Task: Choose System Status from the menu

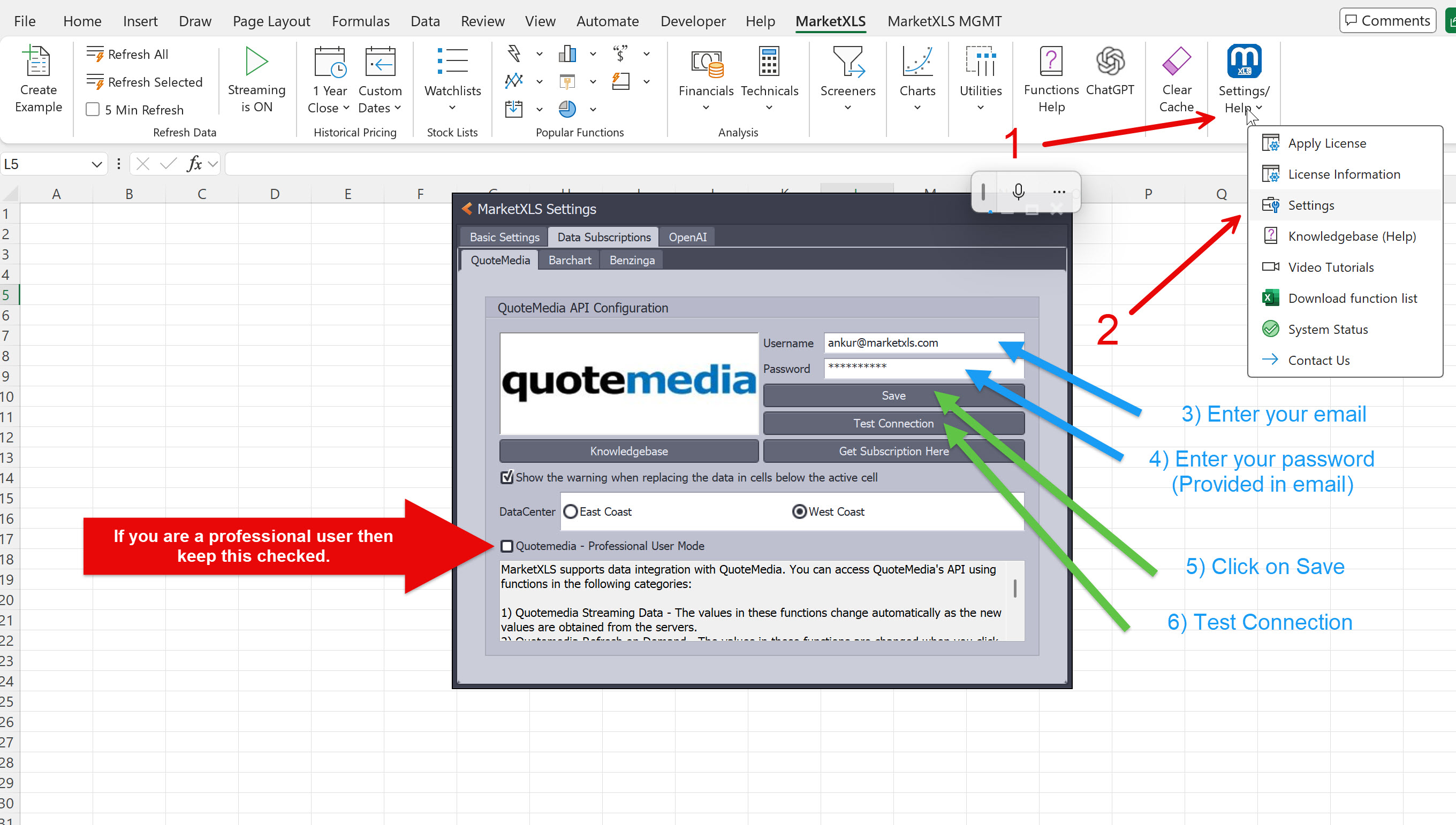Action: 1328,329
